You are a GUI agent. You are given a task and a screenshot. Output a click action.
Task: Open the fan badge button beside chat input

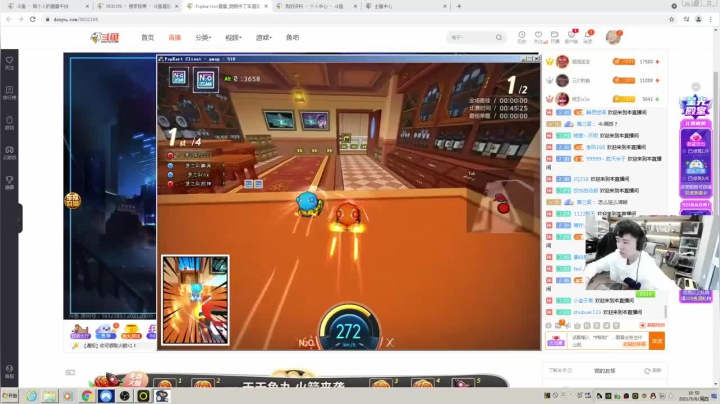point(556,341)
